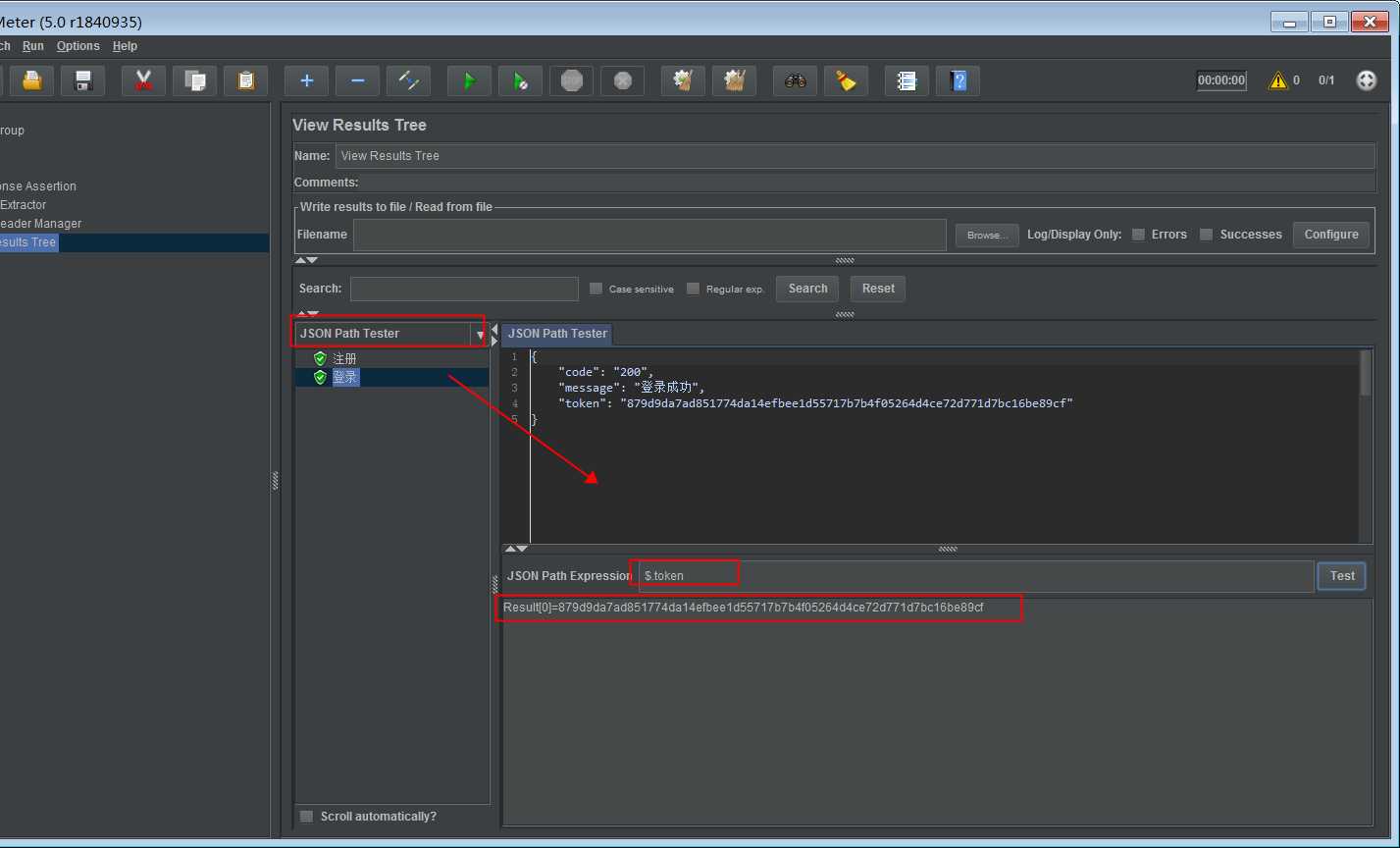
Task: Focus the Comments field
Action: pyautogui.click(x=867, y=183)
